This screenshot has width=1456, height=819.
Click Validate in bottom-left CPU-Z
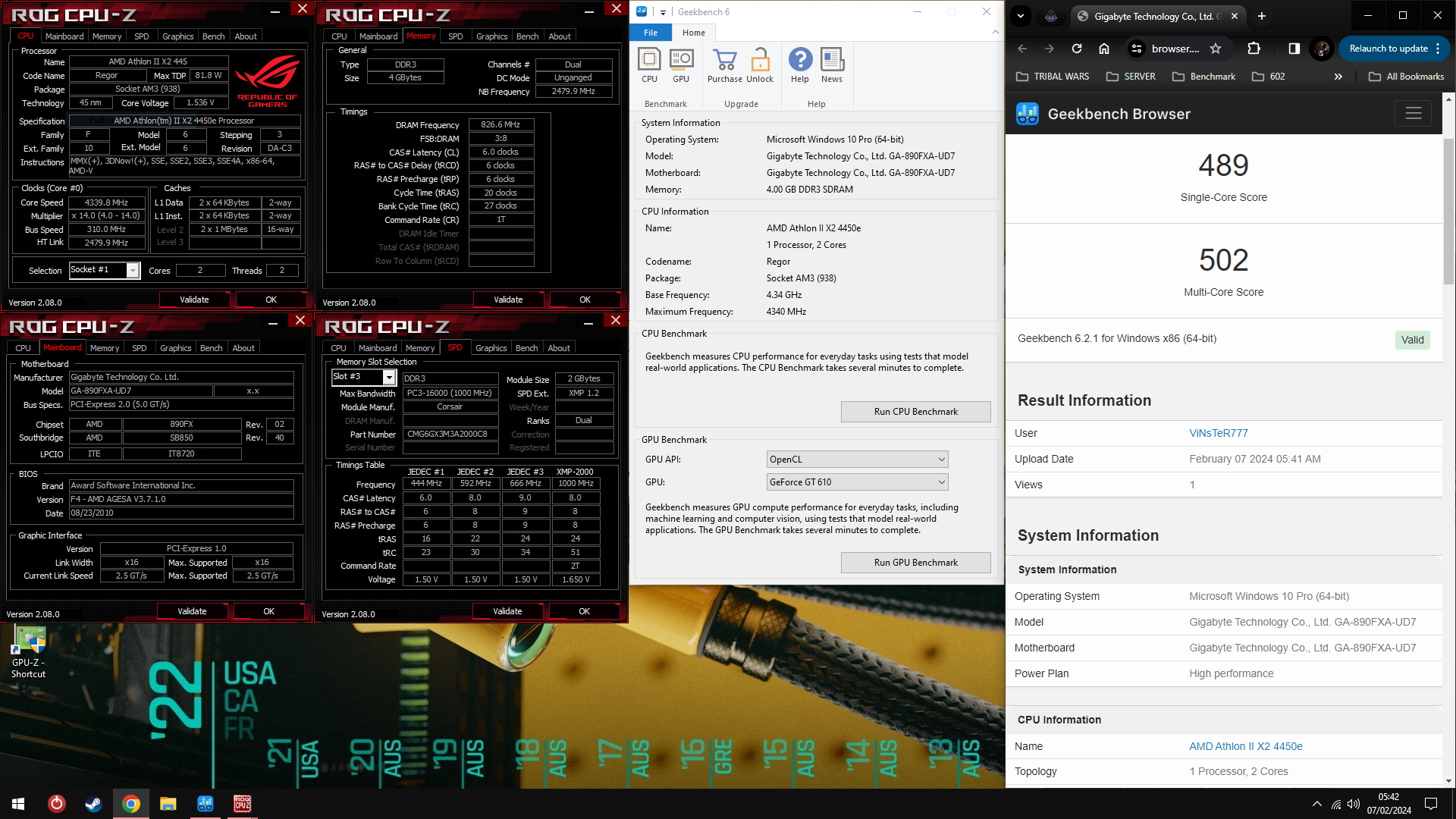192,611
